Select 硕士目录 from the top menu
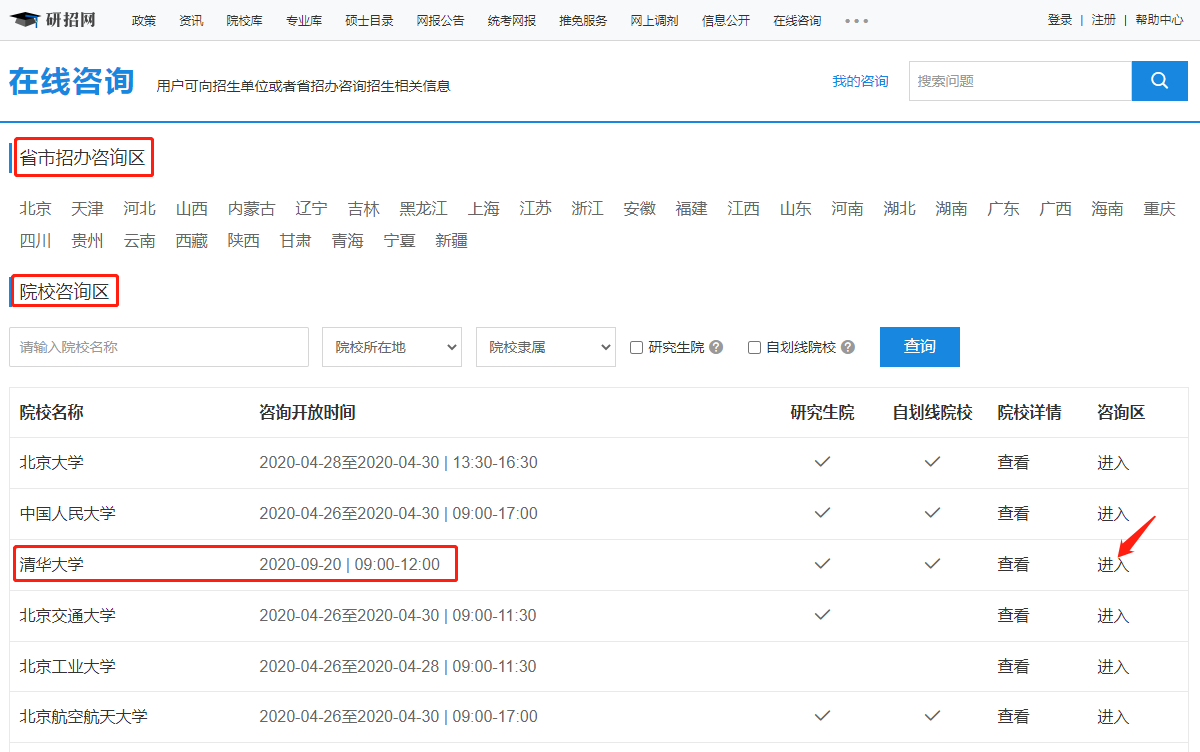This screenshot has width=1200, height=752. click(369, 21)
